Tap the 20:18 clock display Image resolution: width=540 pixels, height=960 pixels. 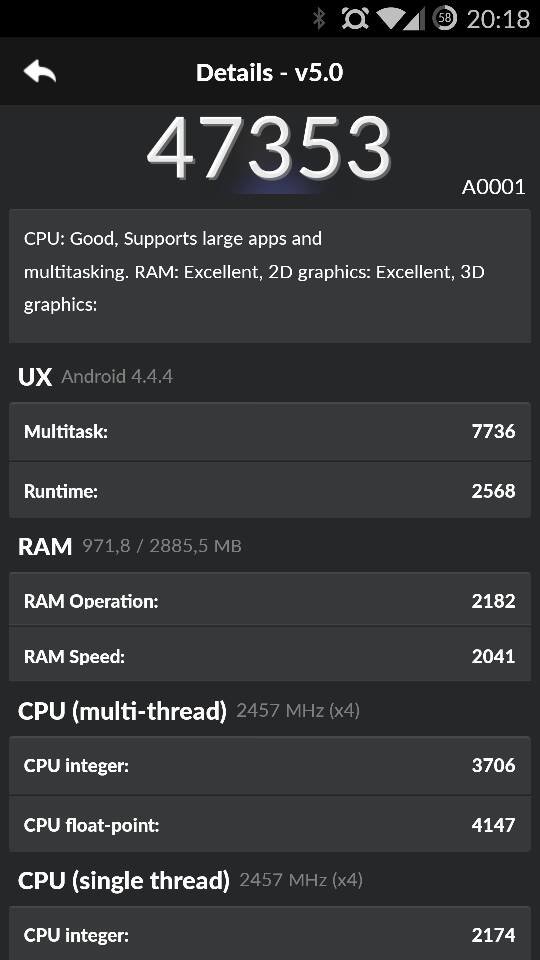tap(498, 19)
